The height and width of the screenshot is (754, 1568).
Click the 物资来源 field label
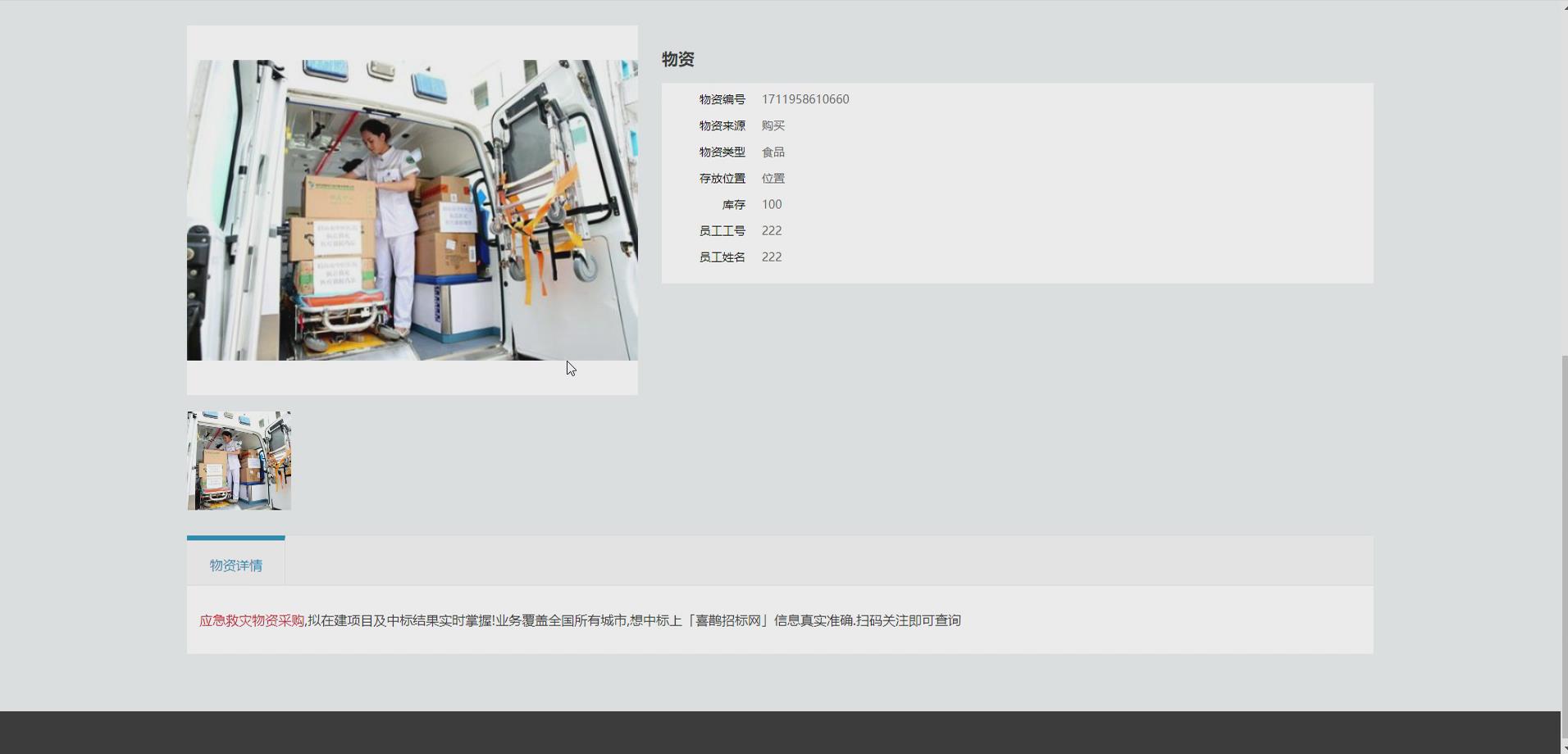[722, 125]
